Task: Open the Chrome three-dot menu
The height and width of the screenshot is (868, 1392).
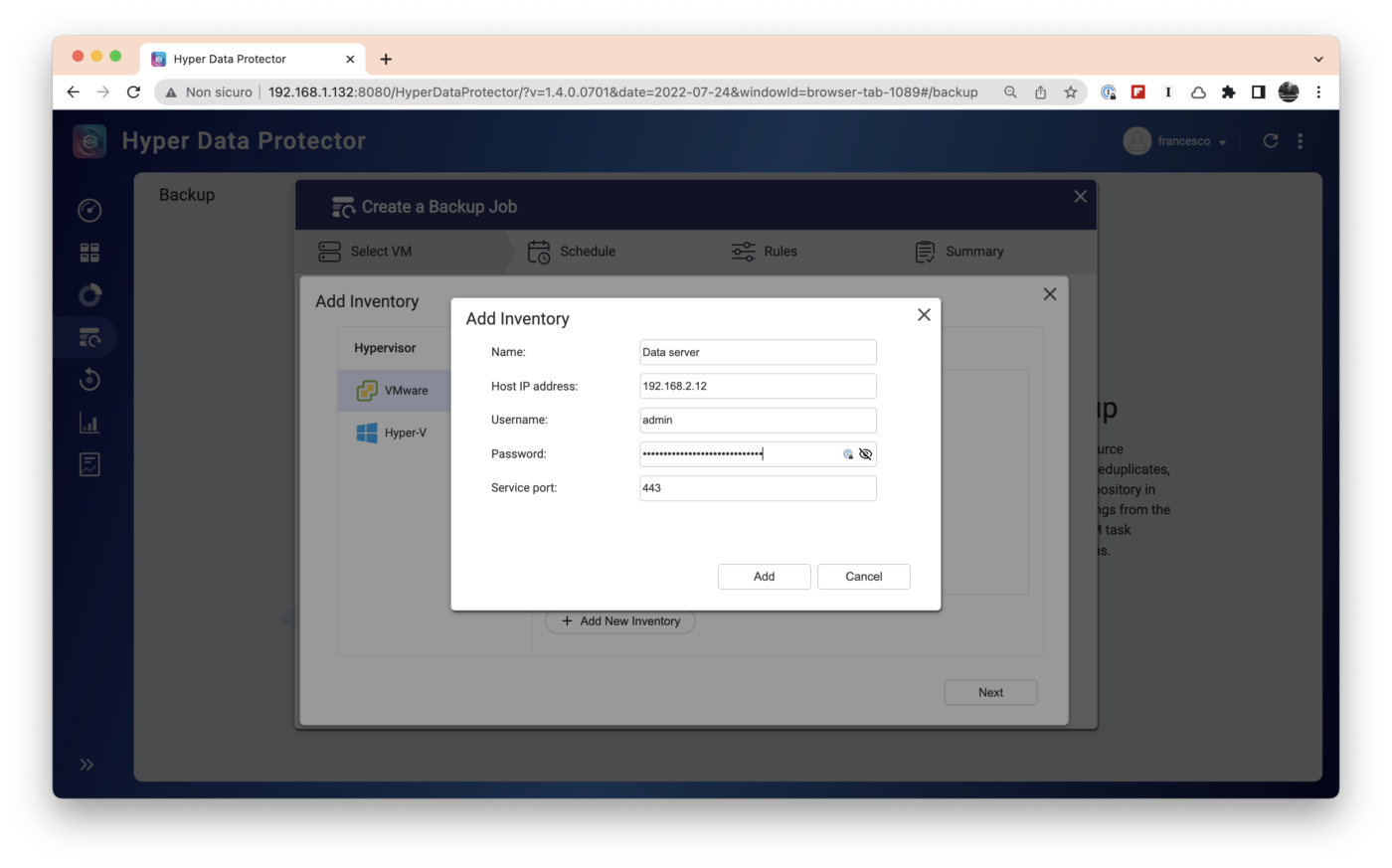Action: [1318, 92]
